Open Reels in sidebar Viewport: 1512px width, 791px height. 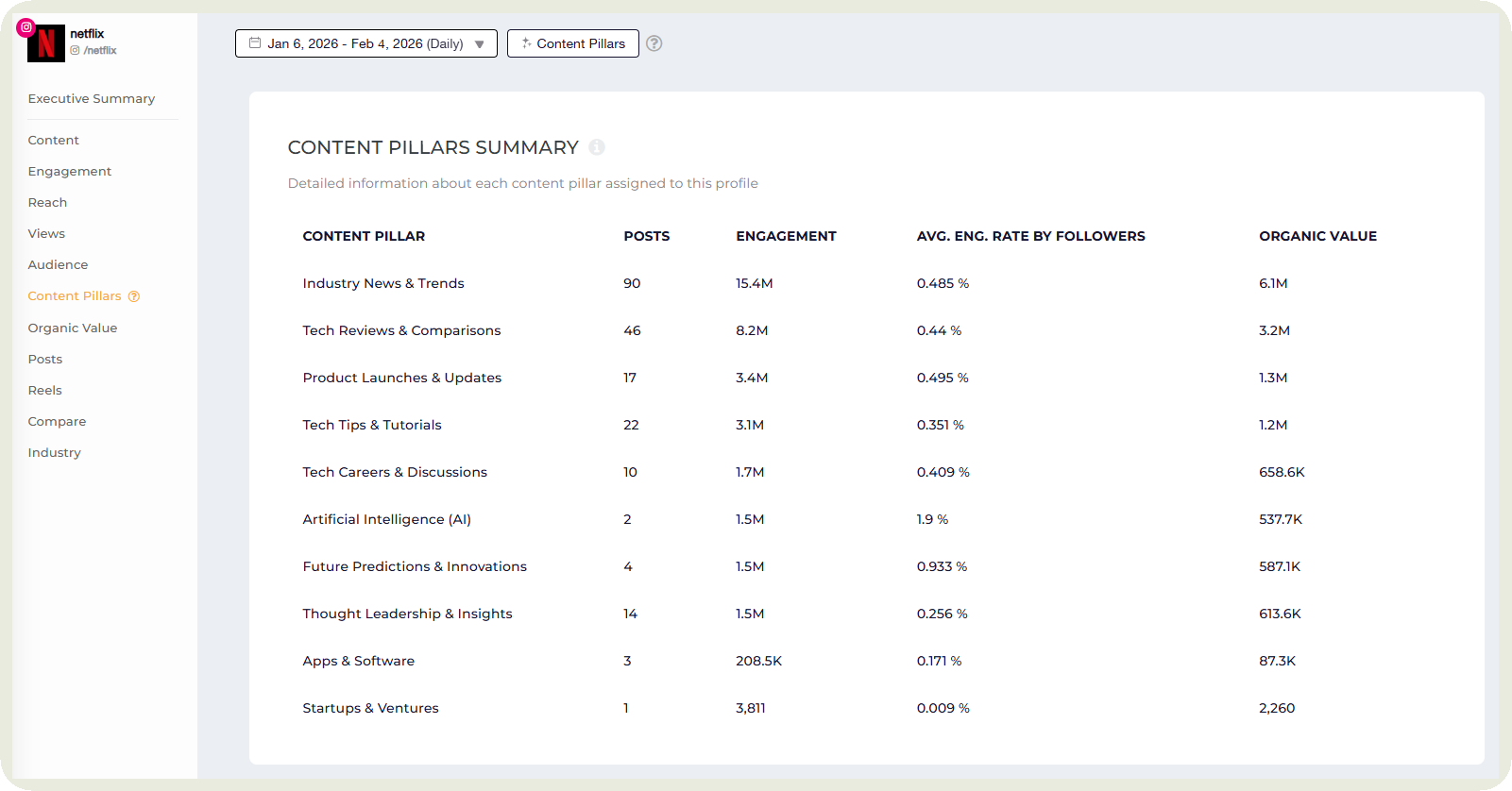click(45, 391)
